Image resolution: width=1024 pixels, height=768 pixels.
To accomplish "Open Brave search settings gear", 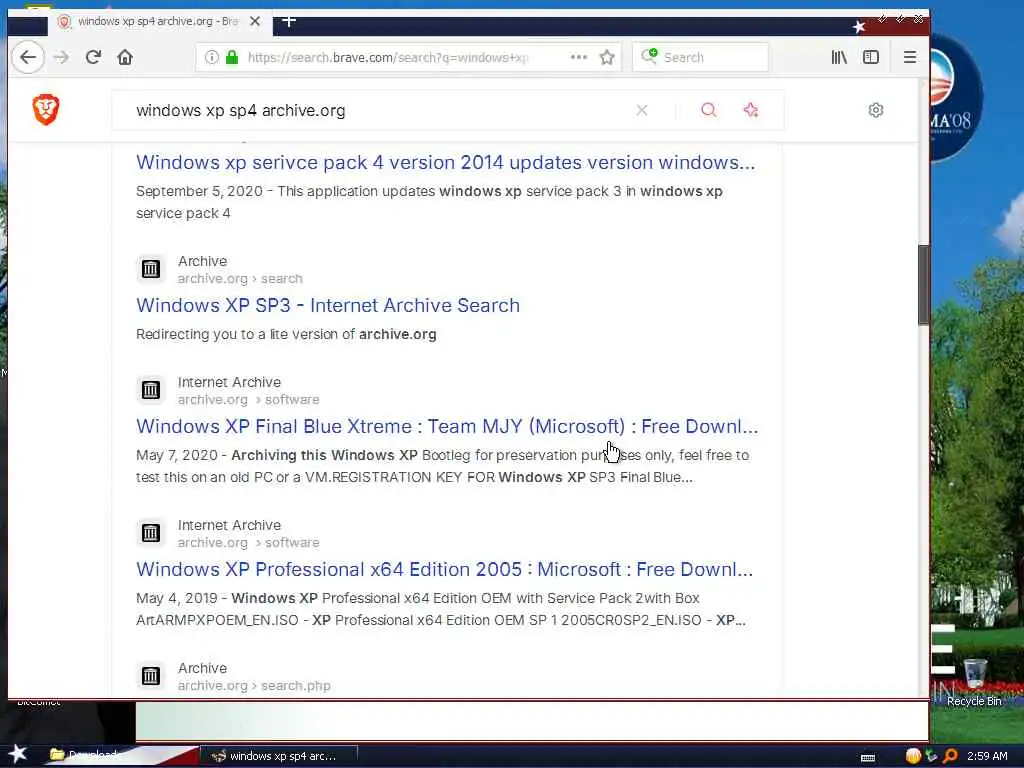I will pyautogui.click(x=876, y=110).
